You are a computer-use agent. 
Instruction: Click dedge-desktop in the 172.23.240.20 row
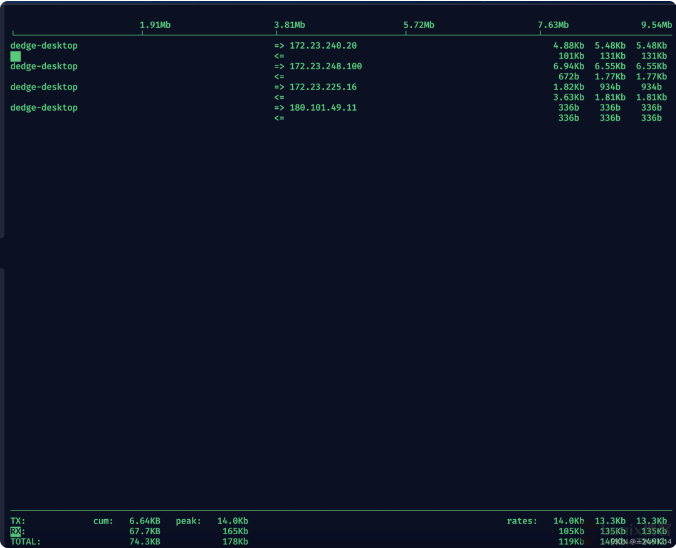click(44, 46)
